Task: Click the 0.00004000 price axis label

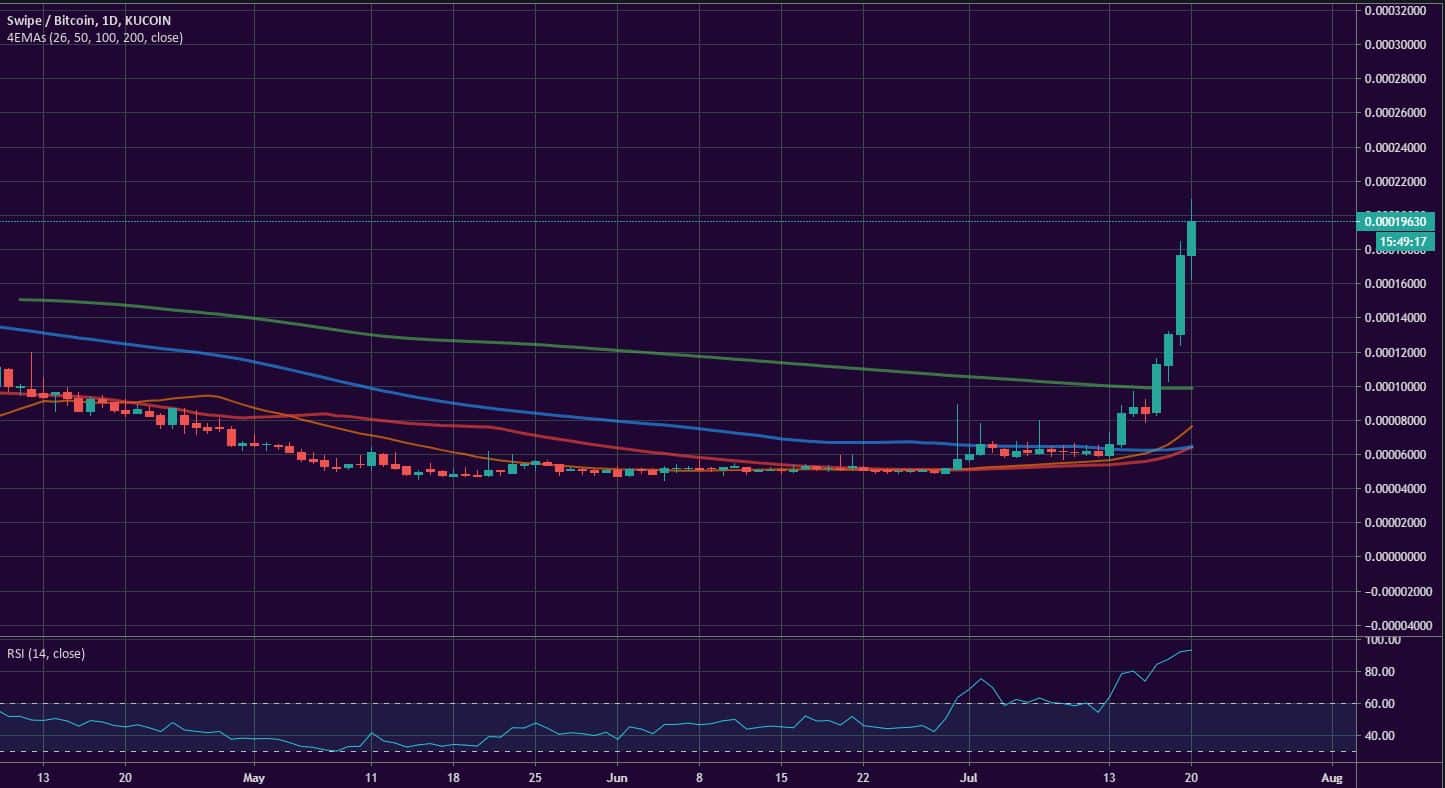Action: [x=1396, y=489]
